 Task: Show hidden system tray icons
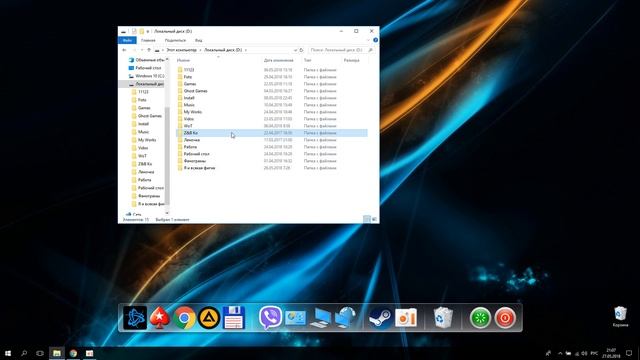click(x=560, y=353)
